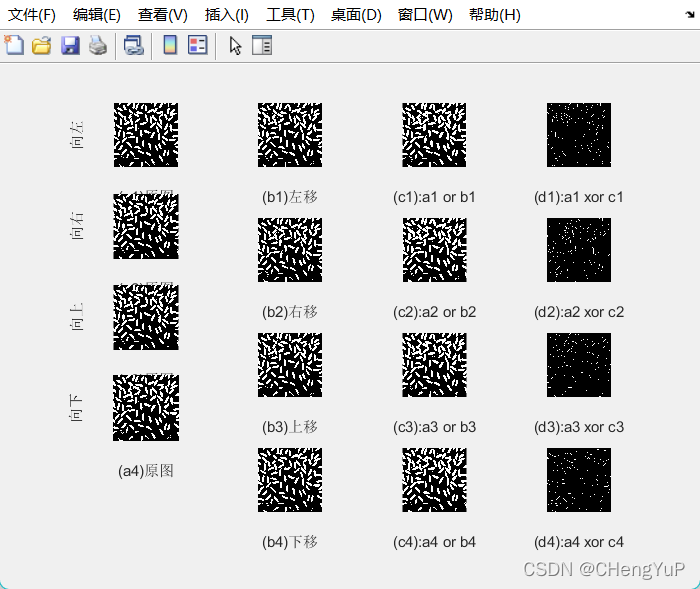Select the 向下 original image subplot

(x=146, y=408)
